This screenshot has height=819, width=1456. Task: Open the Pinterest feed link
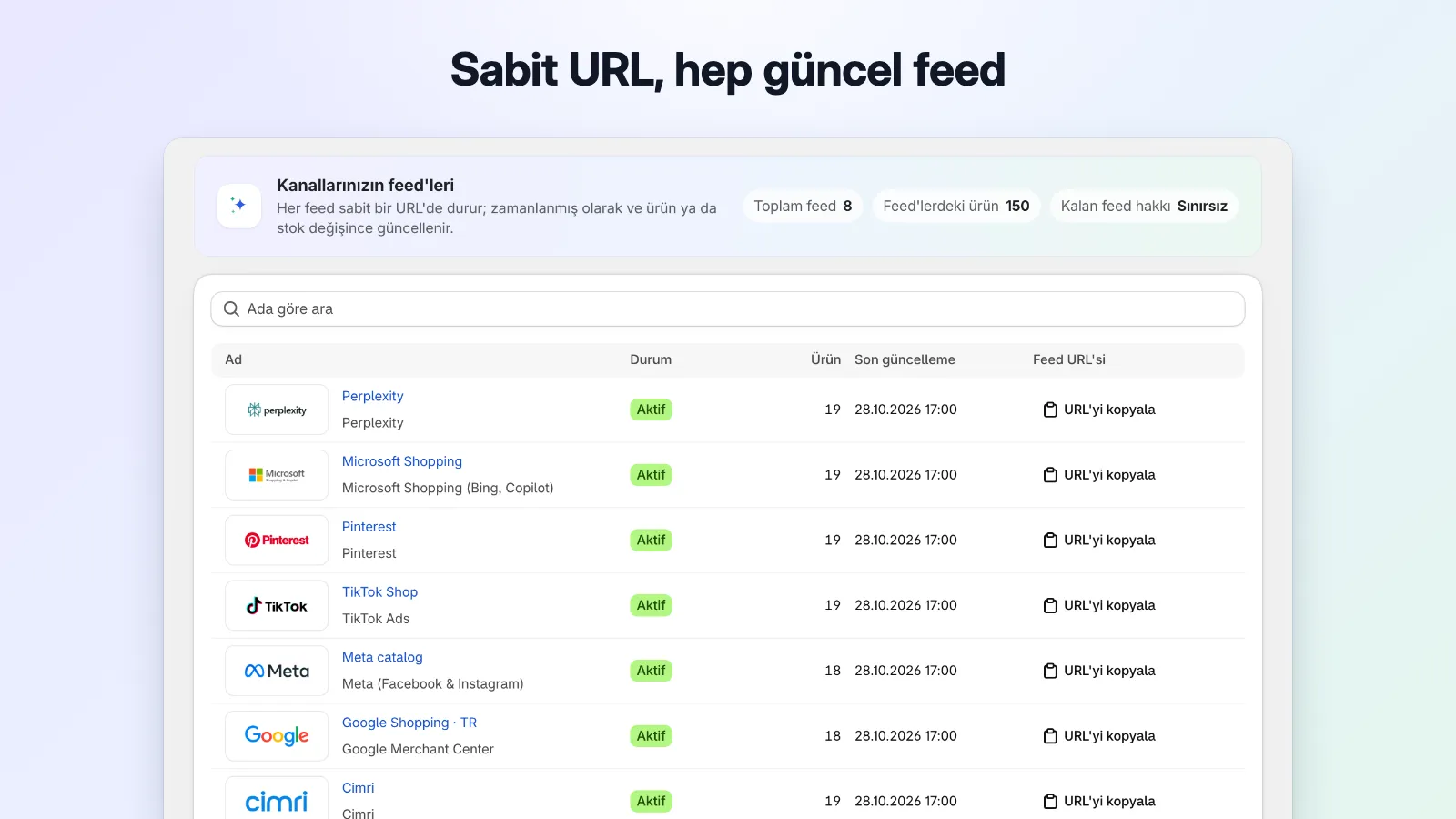[x=369, y=527]
